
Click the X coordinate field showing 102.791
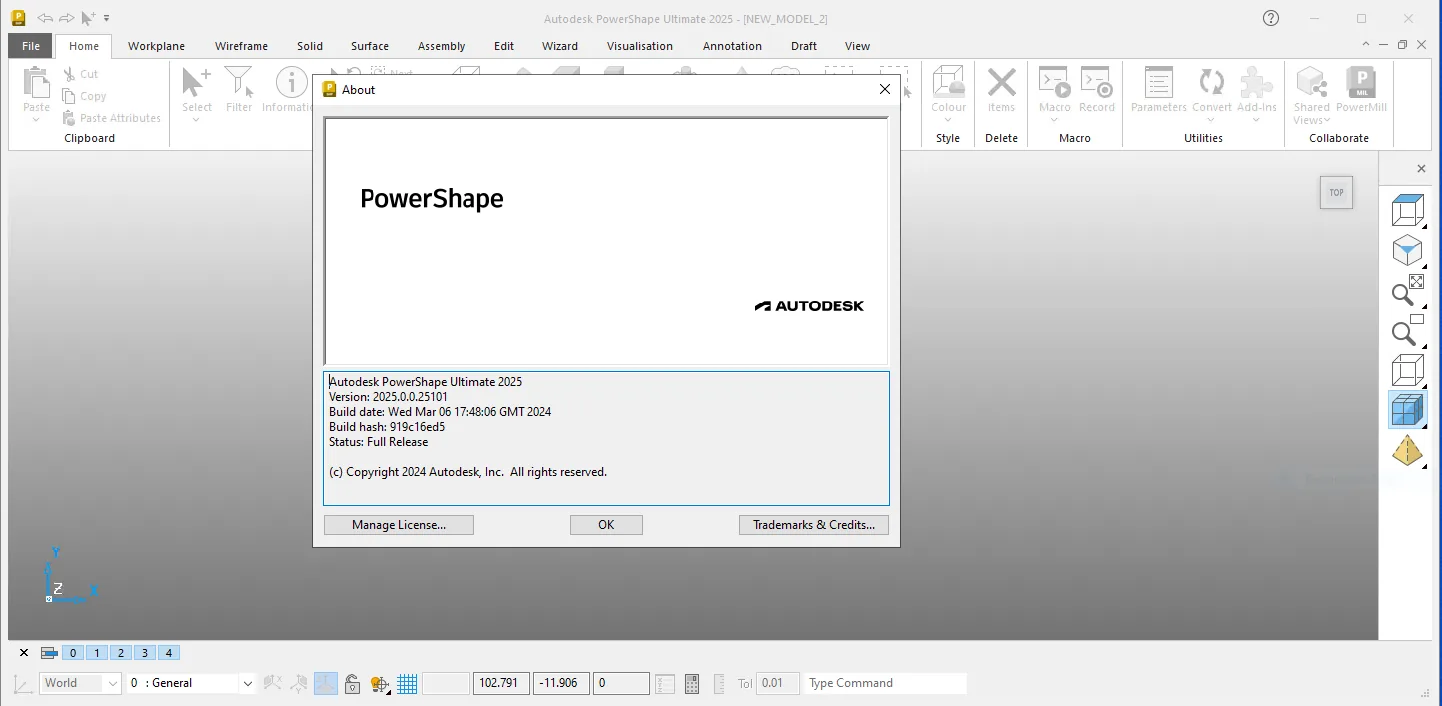[x=501, y=683]
